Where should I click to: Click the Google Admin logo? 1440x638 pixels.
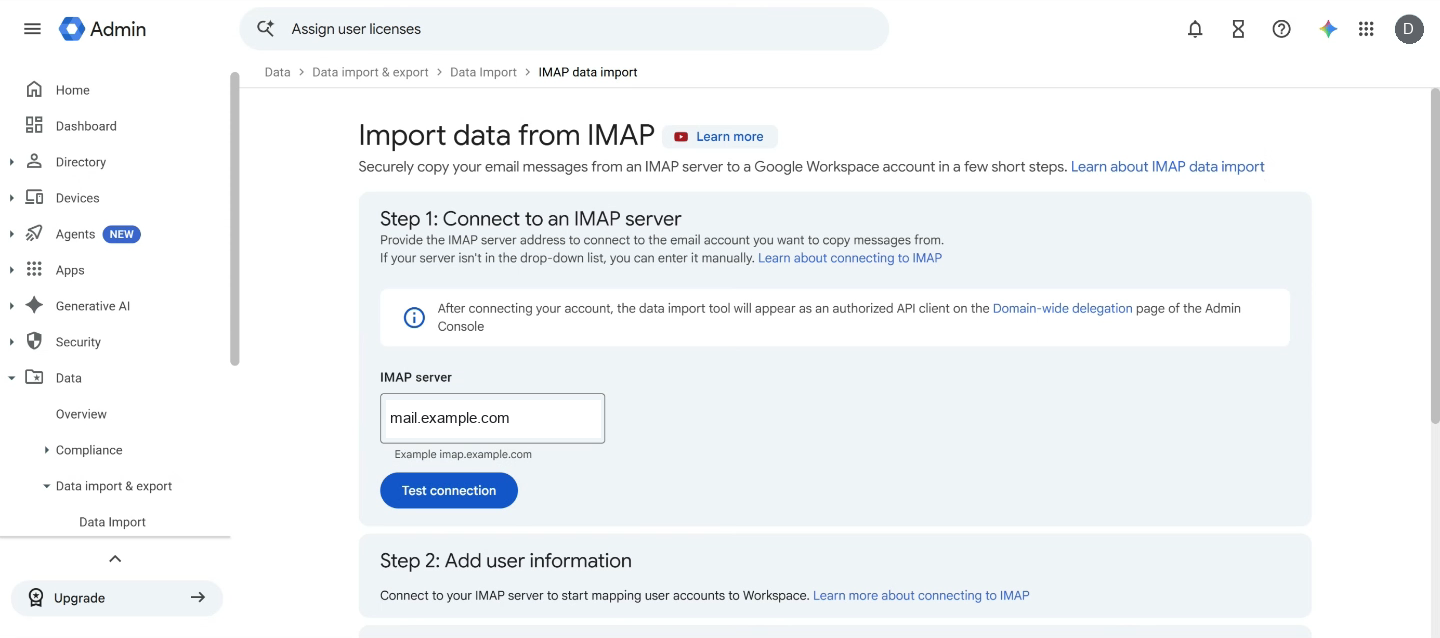click(x=103, y=29)
